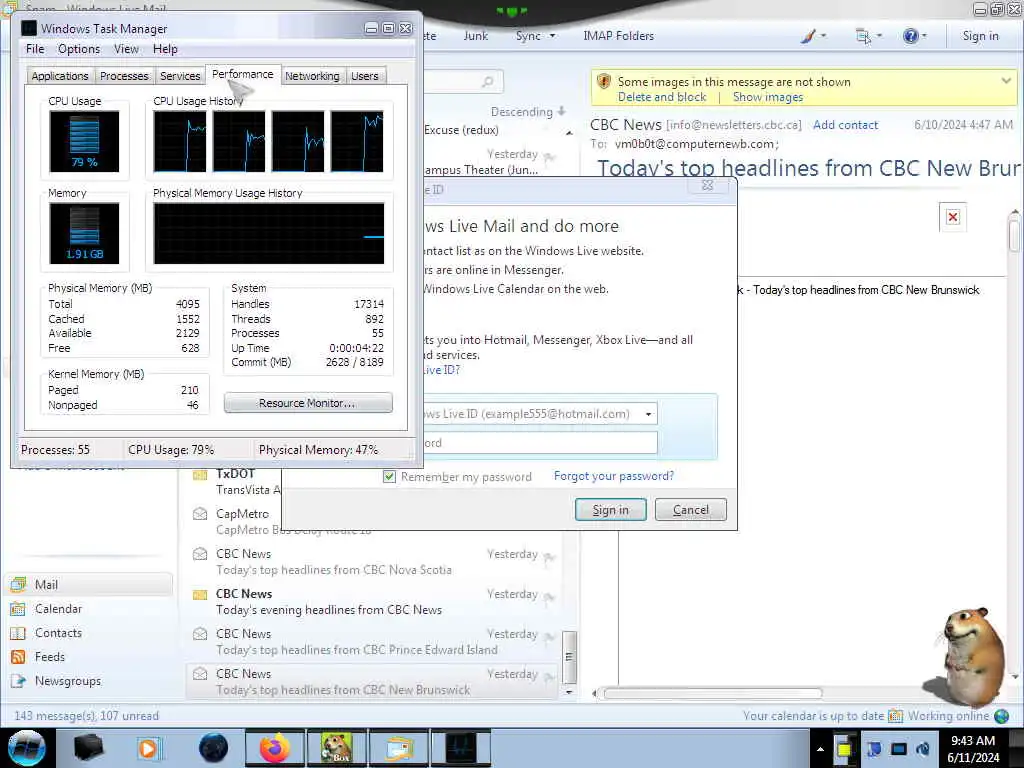Open the View menu in Task Manager

coord(126,49)
